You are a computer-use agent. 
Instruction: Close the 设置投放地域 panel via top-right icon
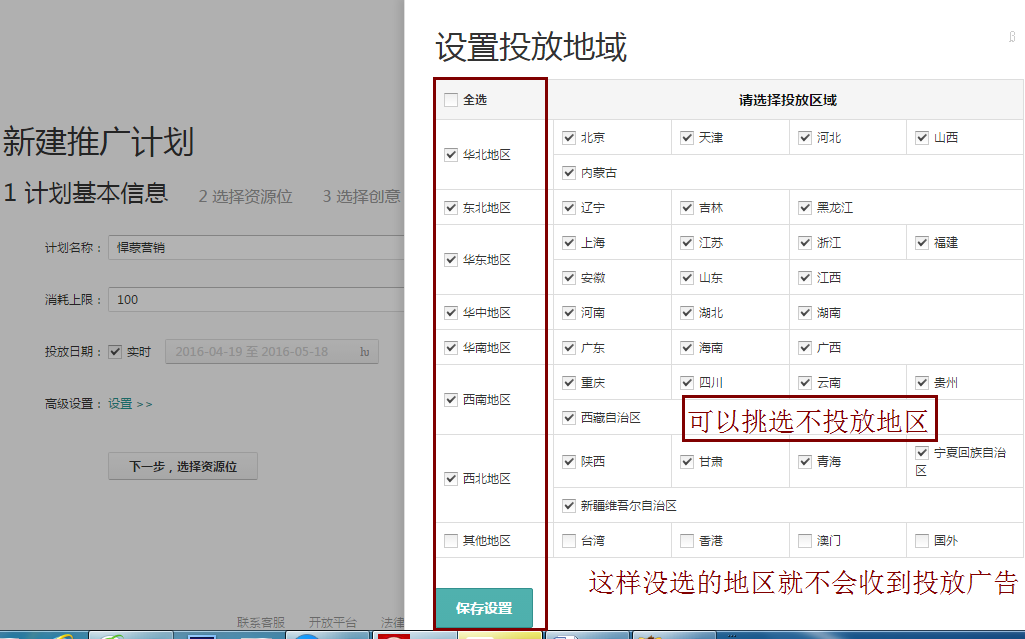tap(1012, 37)
